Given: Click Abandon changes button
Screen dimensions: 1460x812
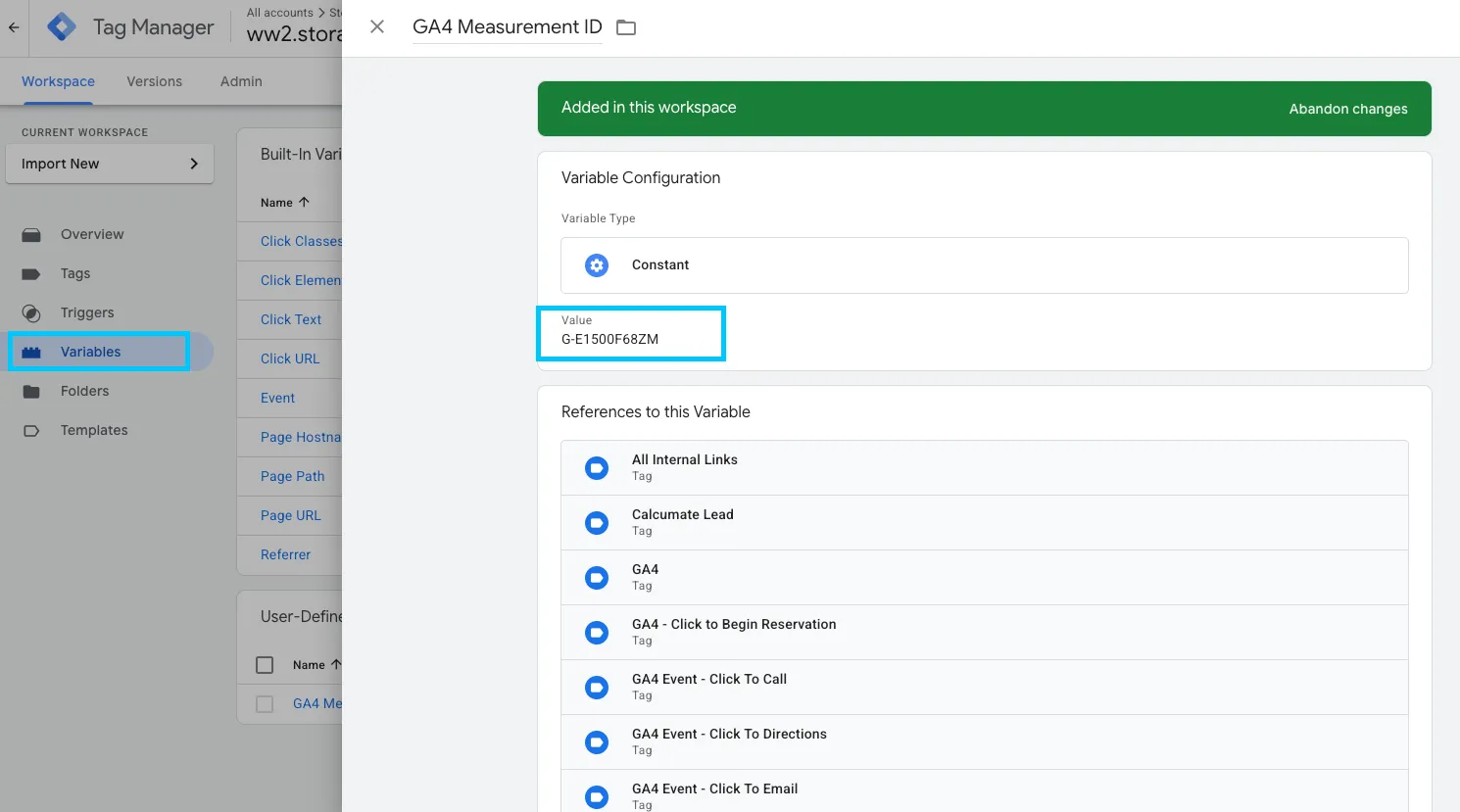Looking at the screenshot, I should point(1348,109).
